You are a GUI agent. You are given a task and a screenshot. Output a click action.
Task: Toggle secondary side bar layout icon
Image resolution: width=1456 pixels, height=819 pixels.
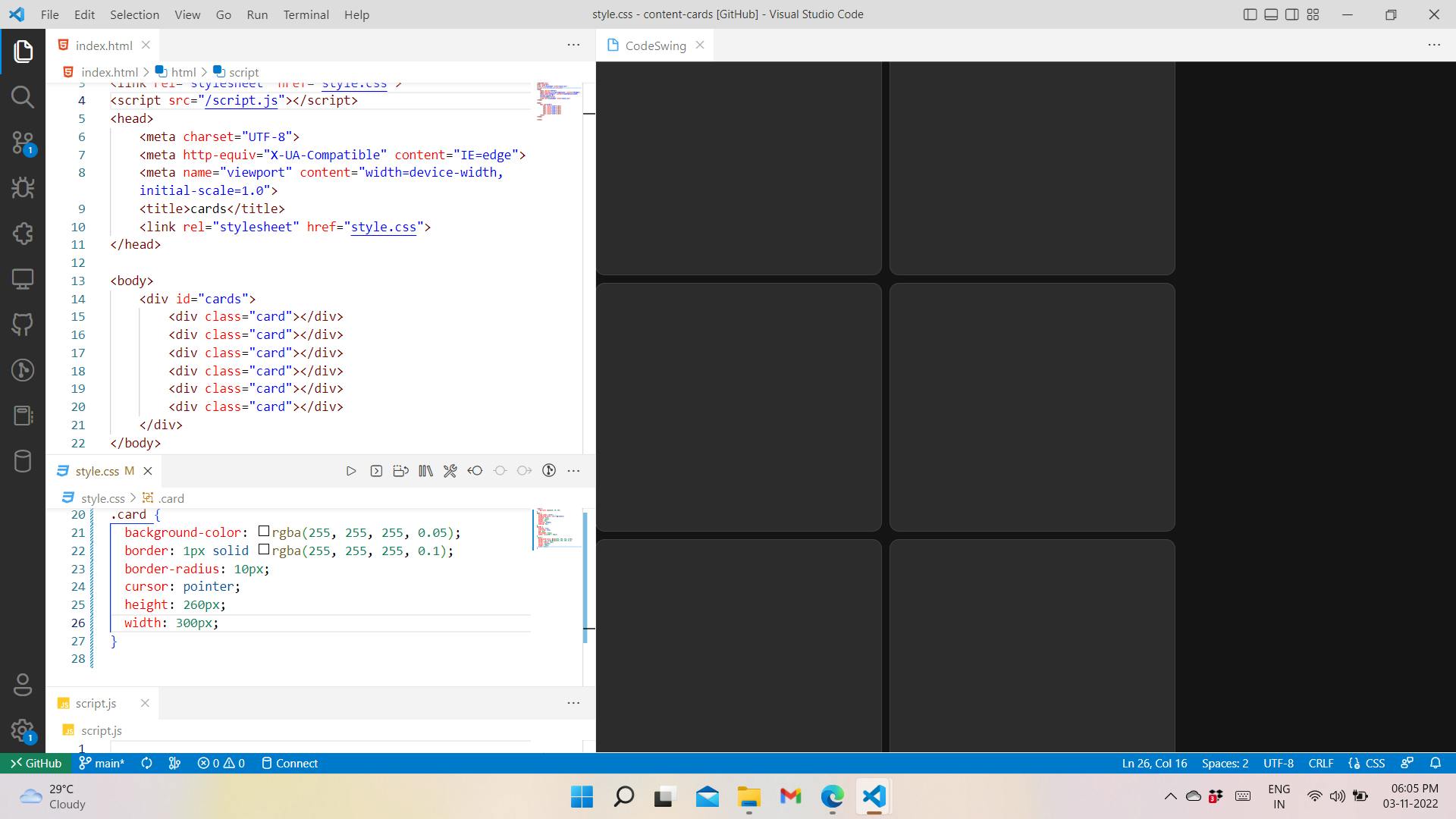(1292, 14)
